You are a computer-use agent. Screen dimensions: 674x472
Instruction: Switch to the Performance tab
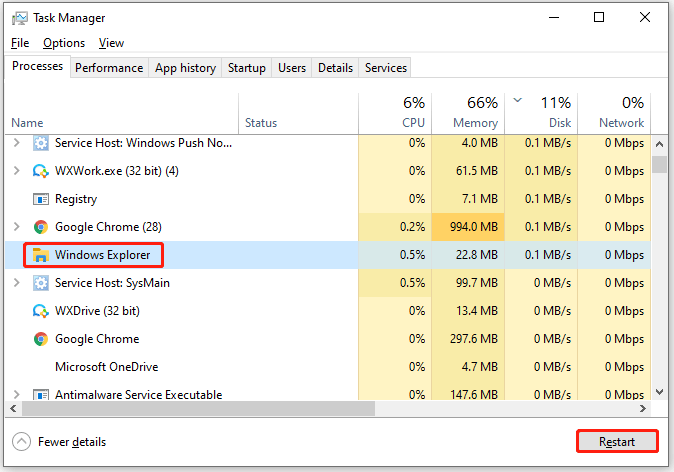tap(109, 68)
